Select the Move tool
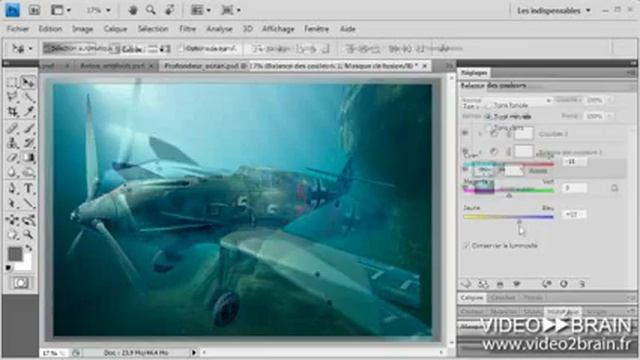This screenshot has width=640, height=360. 28,82
